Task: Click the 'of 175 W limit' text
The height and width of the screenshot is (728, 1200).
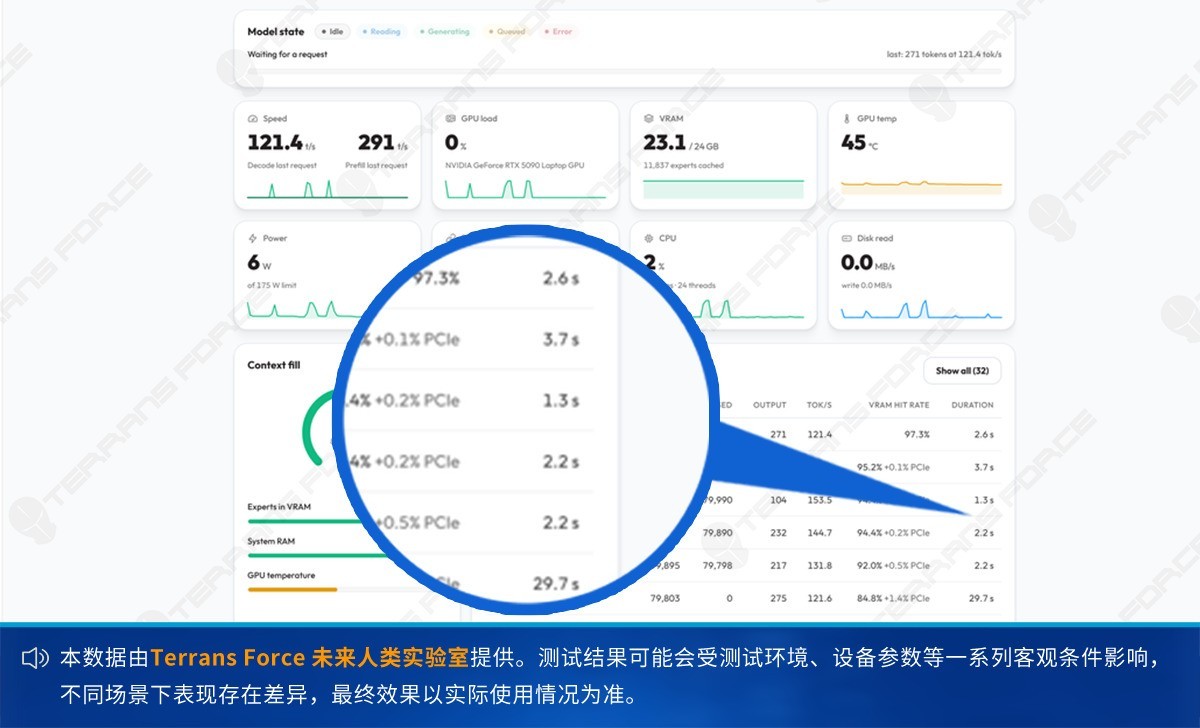Action: [x=273, y=285]
